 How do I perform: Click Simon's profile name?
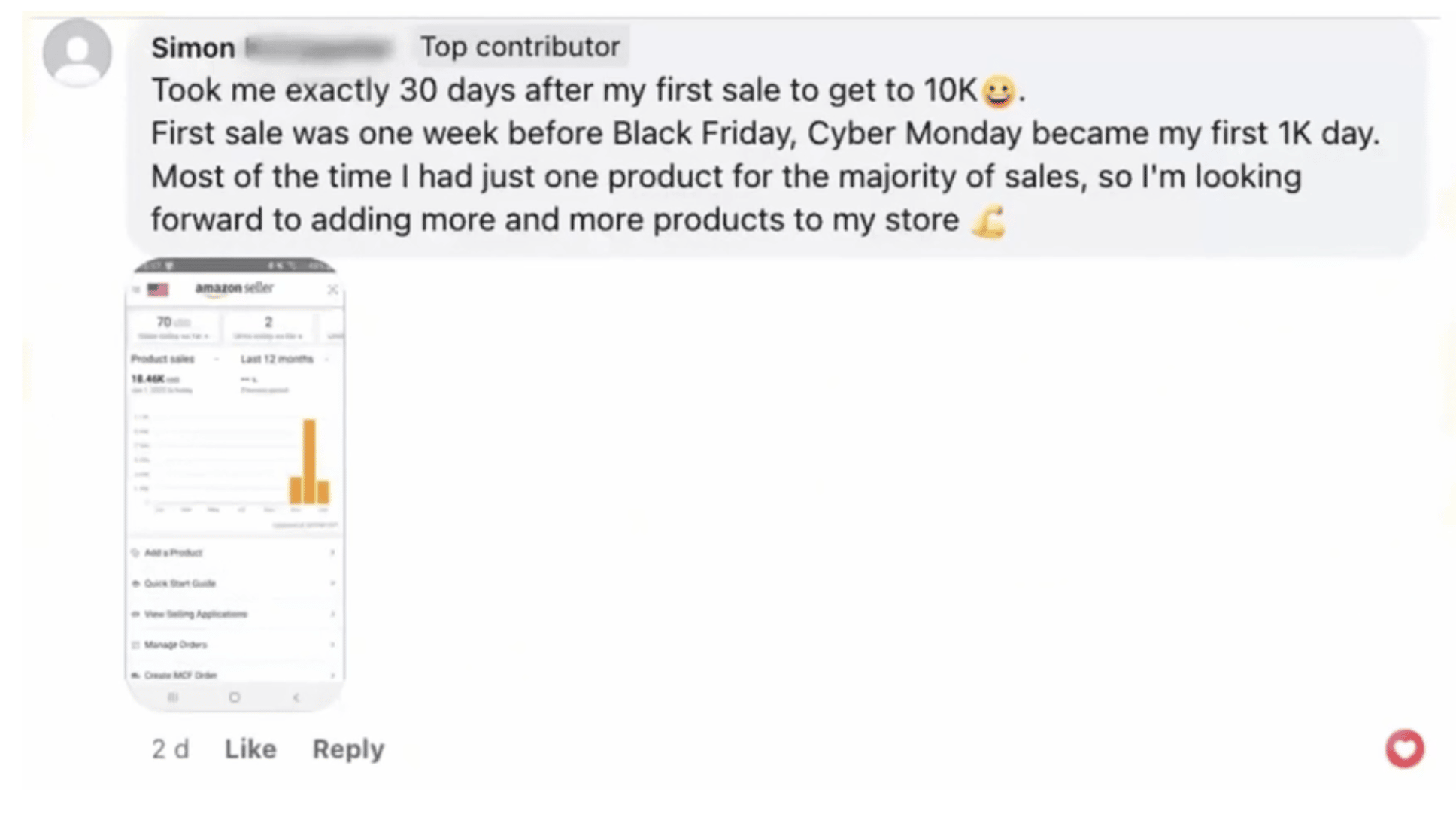point(193,48)
